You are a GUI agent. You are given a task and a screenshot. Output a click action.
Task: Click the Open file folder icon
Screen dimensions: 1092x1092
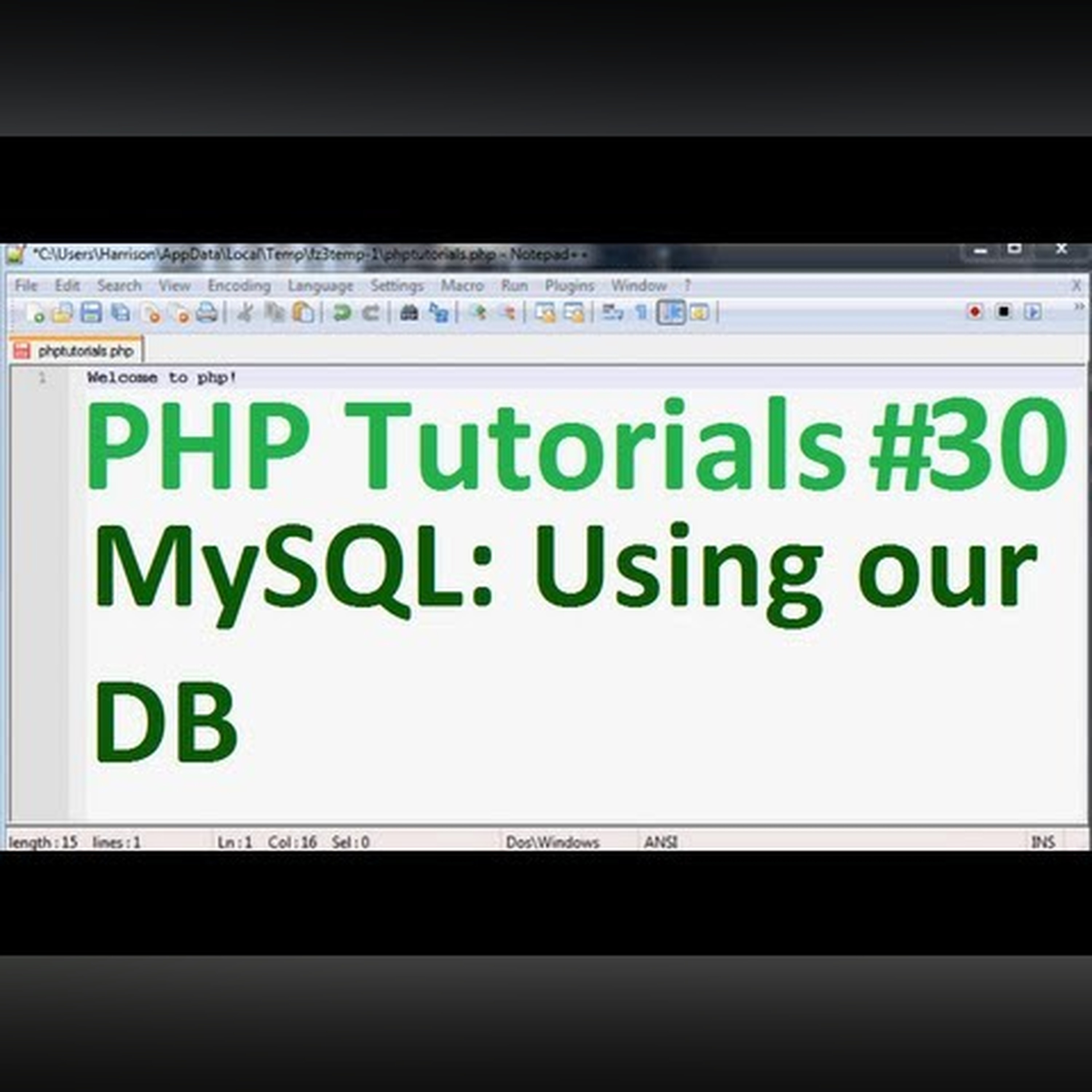63,313
